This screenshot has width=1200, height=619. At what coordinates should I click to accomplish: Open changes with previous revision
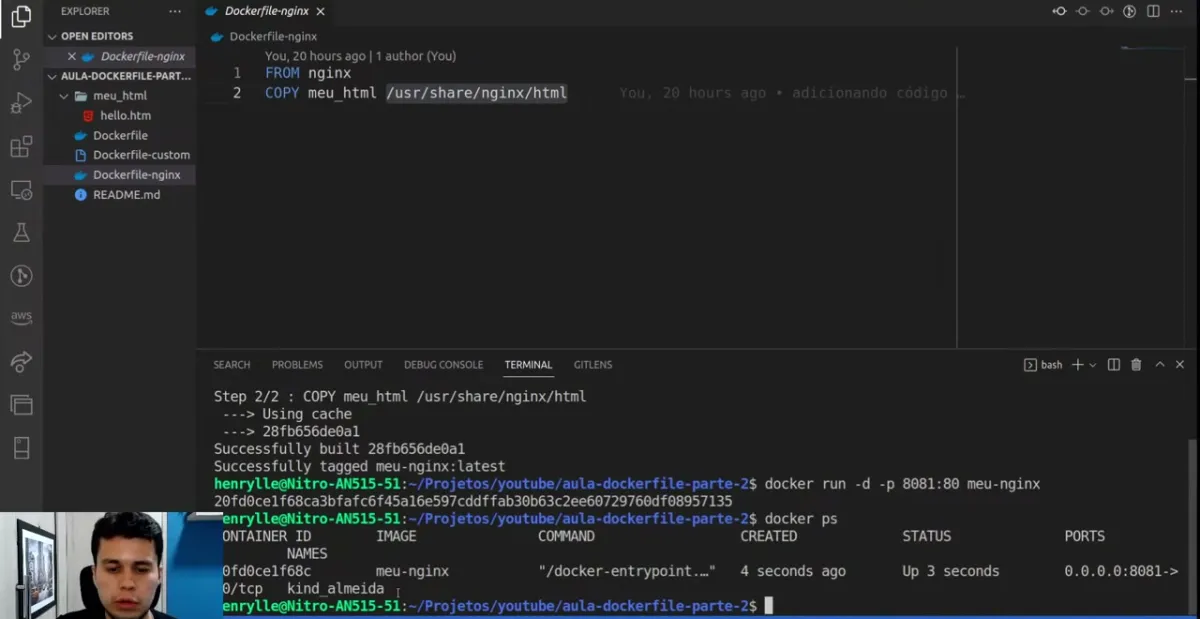tap(1060, 11)
